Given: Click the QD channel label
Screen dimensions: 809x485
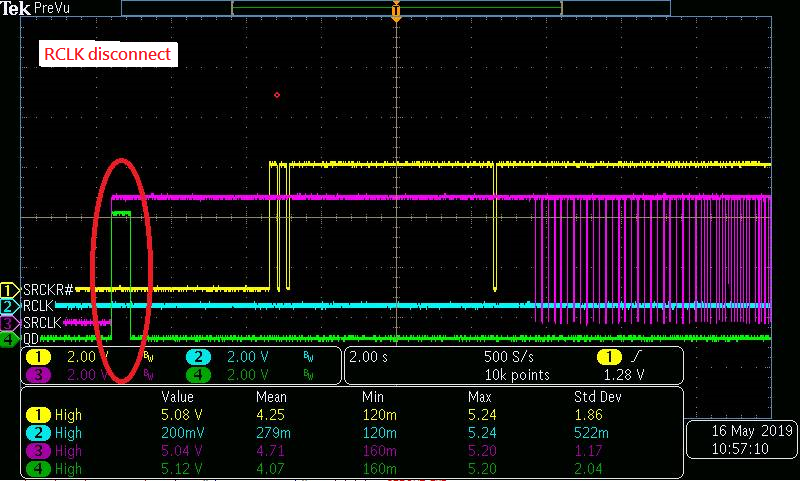Looking at the screenshot, I should (x=31, y=339).
